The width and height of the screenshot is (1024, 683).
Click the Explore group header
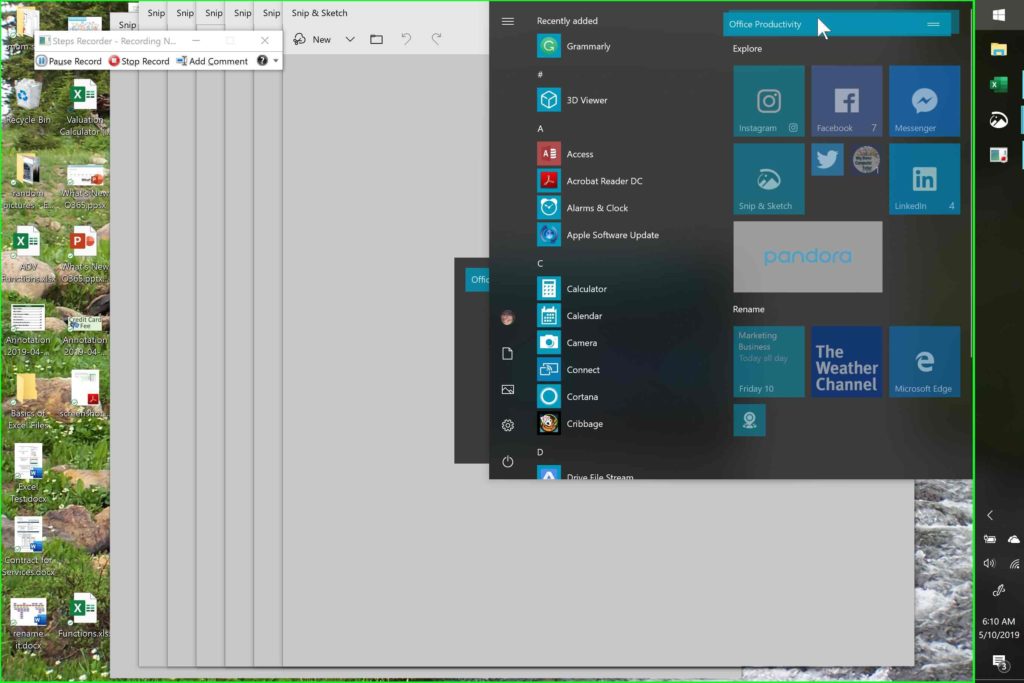pyautogui.click(x=747, y=49)
